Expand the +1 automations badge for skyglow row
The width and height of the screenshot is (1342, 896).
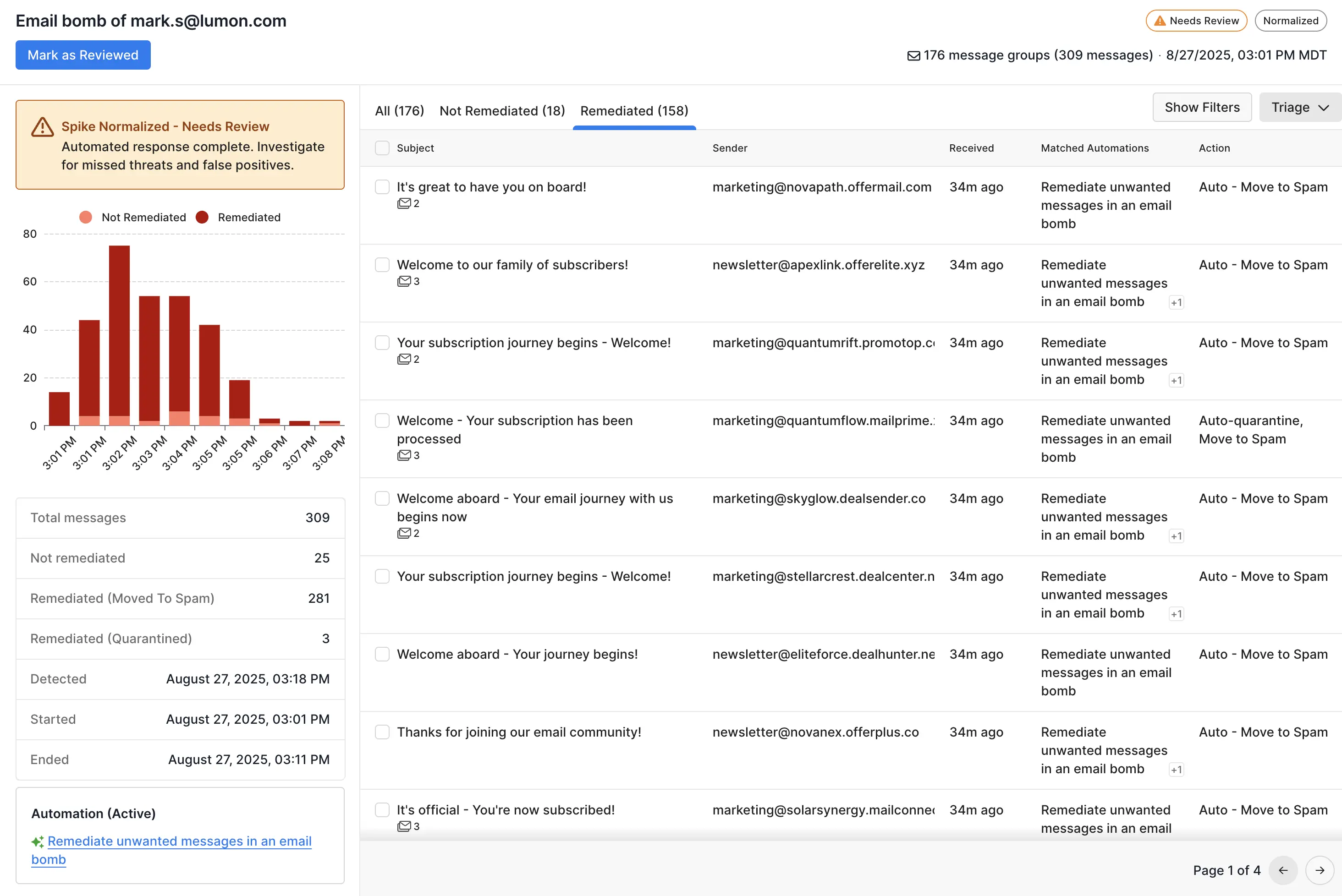click(x=1176, y=536)
